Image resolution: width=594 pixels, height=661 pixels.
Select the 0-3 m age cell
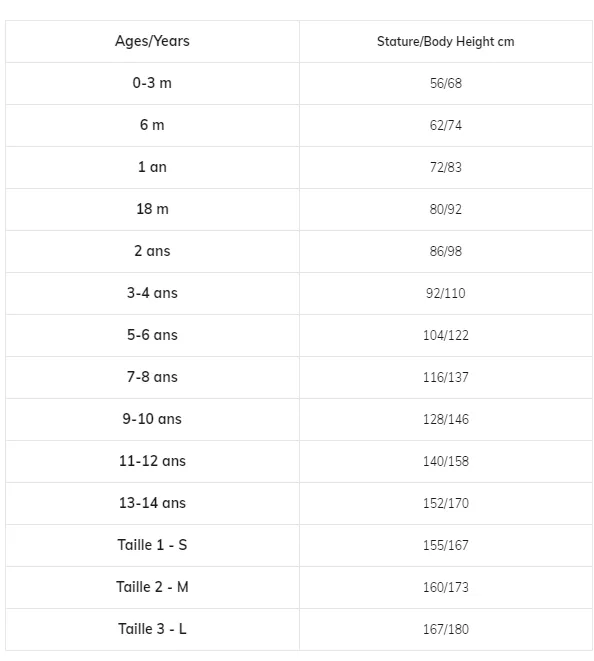[x=152, y=83]
